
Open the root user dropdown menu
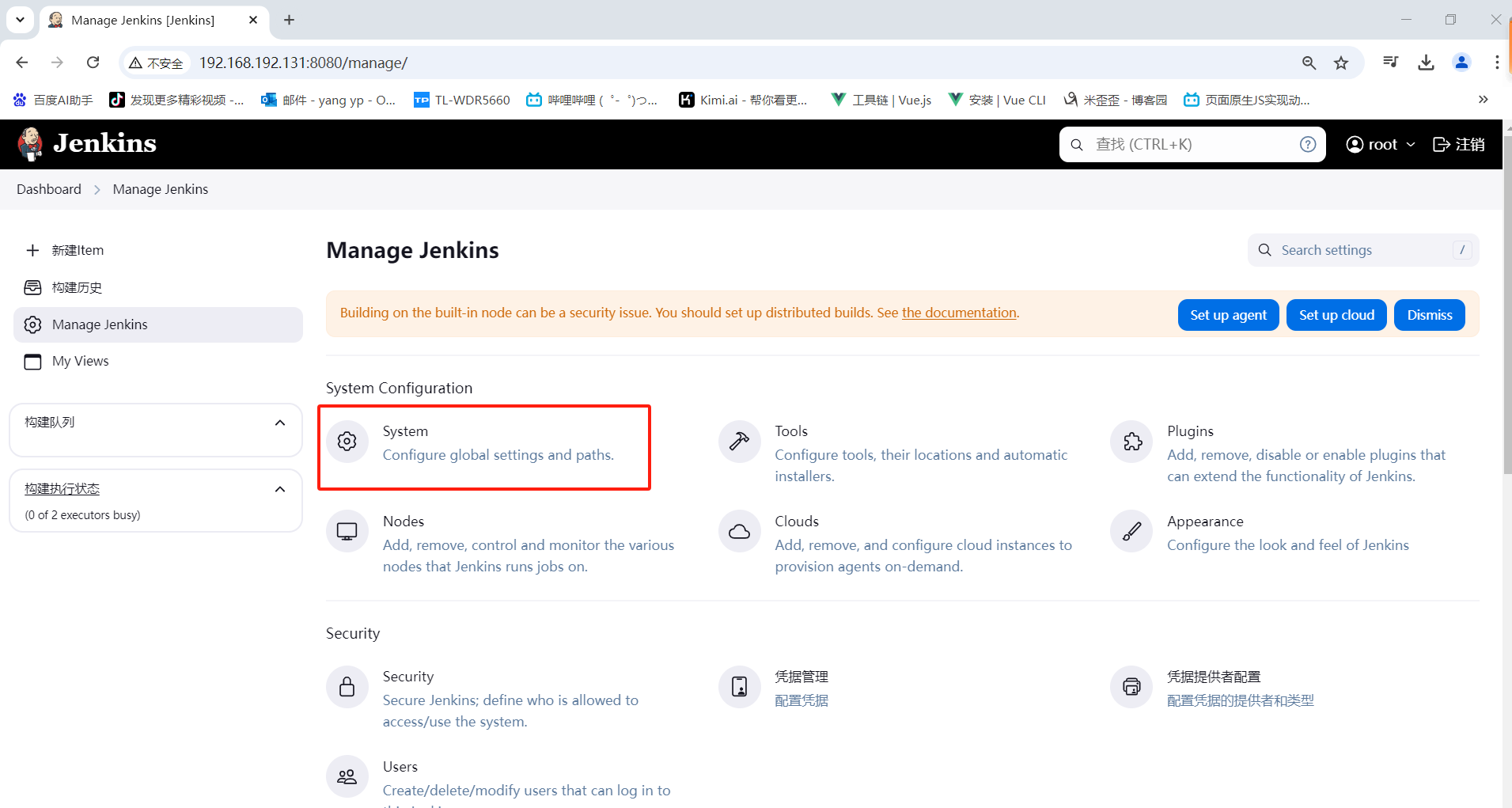tap(1381, 144)
